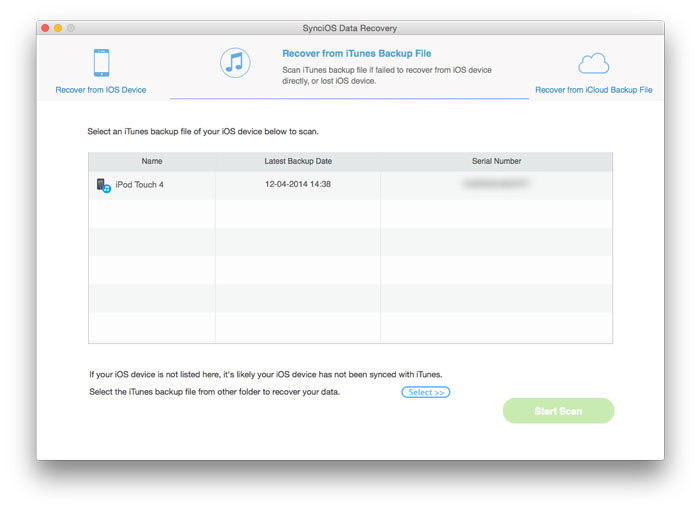The width and height of the screenshot is (700, 511).
Task: Click the iPod Touch 4 device icon
Action: 104,185
